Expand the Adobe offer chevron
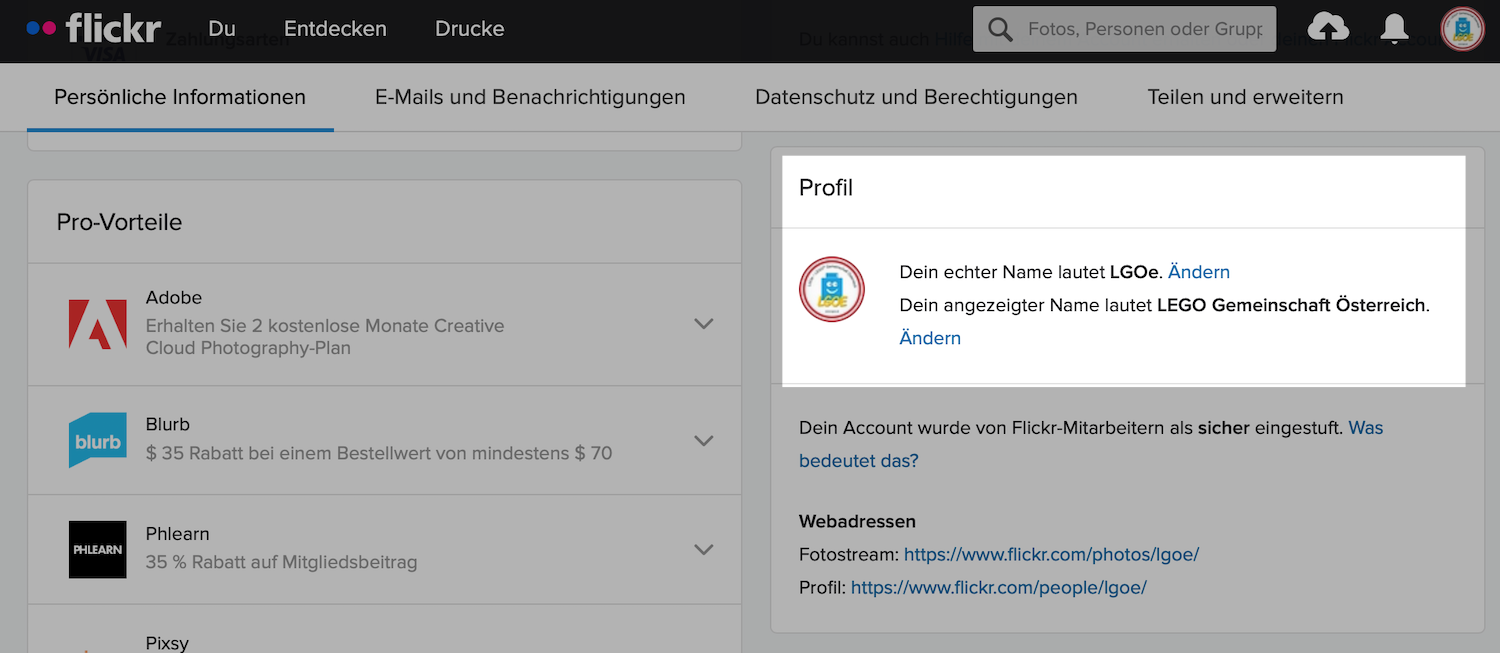The width and height of the screenshot is (1500, 653). [704, 324]
